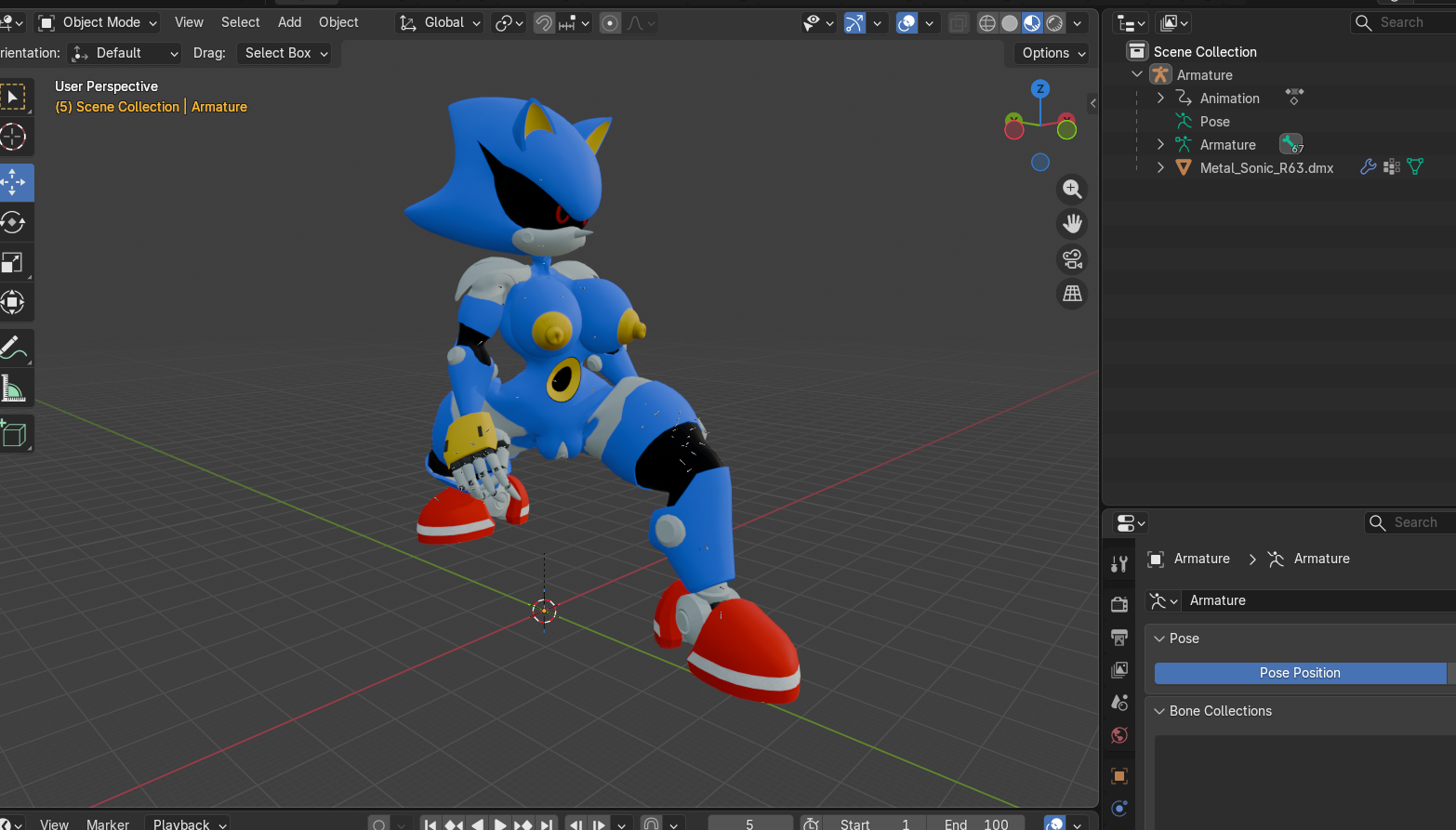Open the Scene properties tab

[1119, 703]
